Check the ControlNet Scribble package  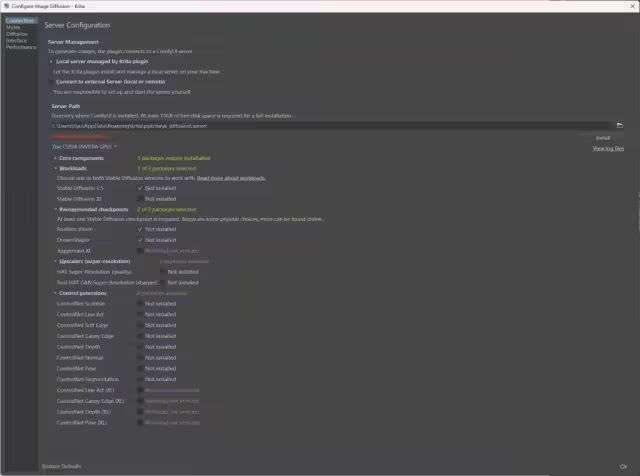[x=140, y=304]
